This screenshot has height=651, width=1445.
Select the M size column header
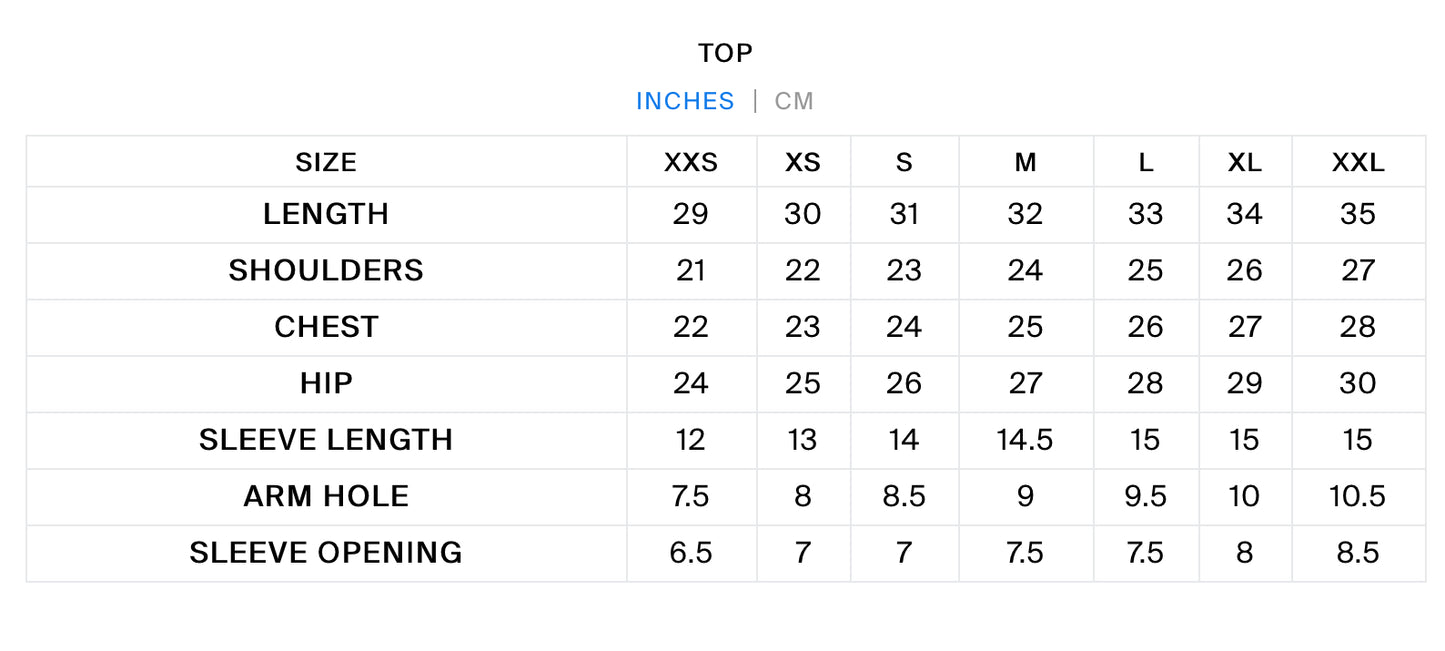[x=1025, y=163]
